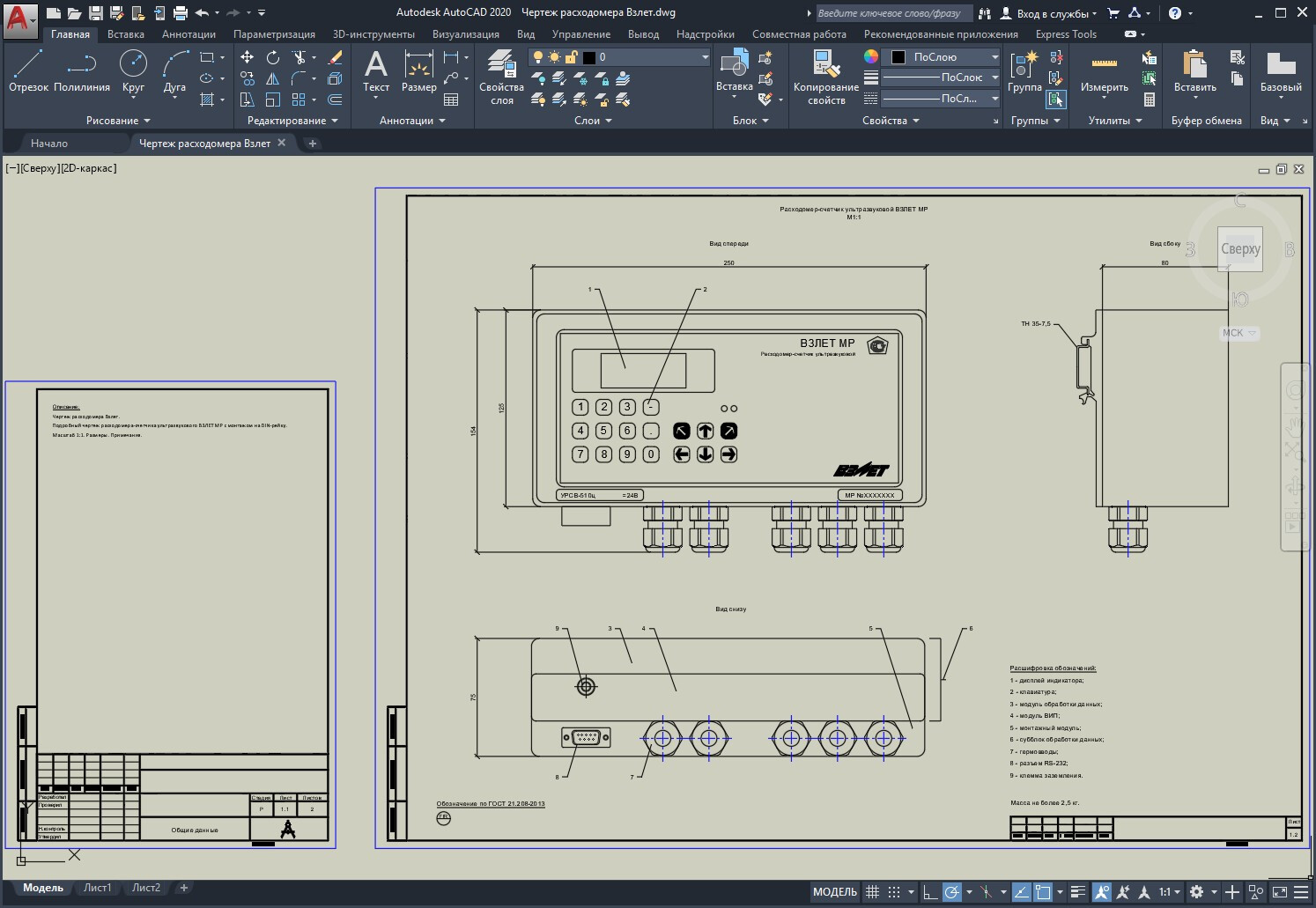This screenshot has width=1316, height=908.
Task: Click the Plot (print) icon
Action: point(181,13)
